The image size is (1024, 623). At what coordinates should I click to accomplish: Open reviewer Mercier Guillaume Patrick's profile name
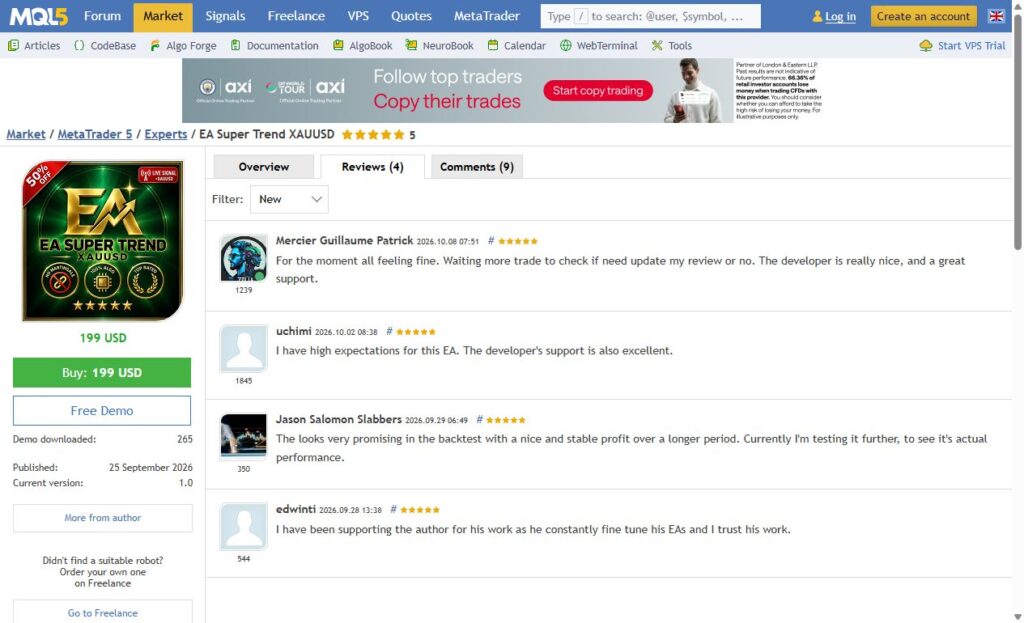(344, 240)
